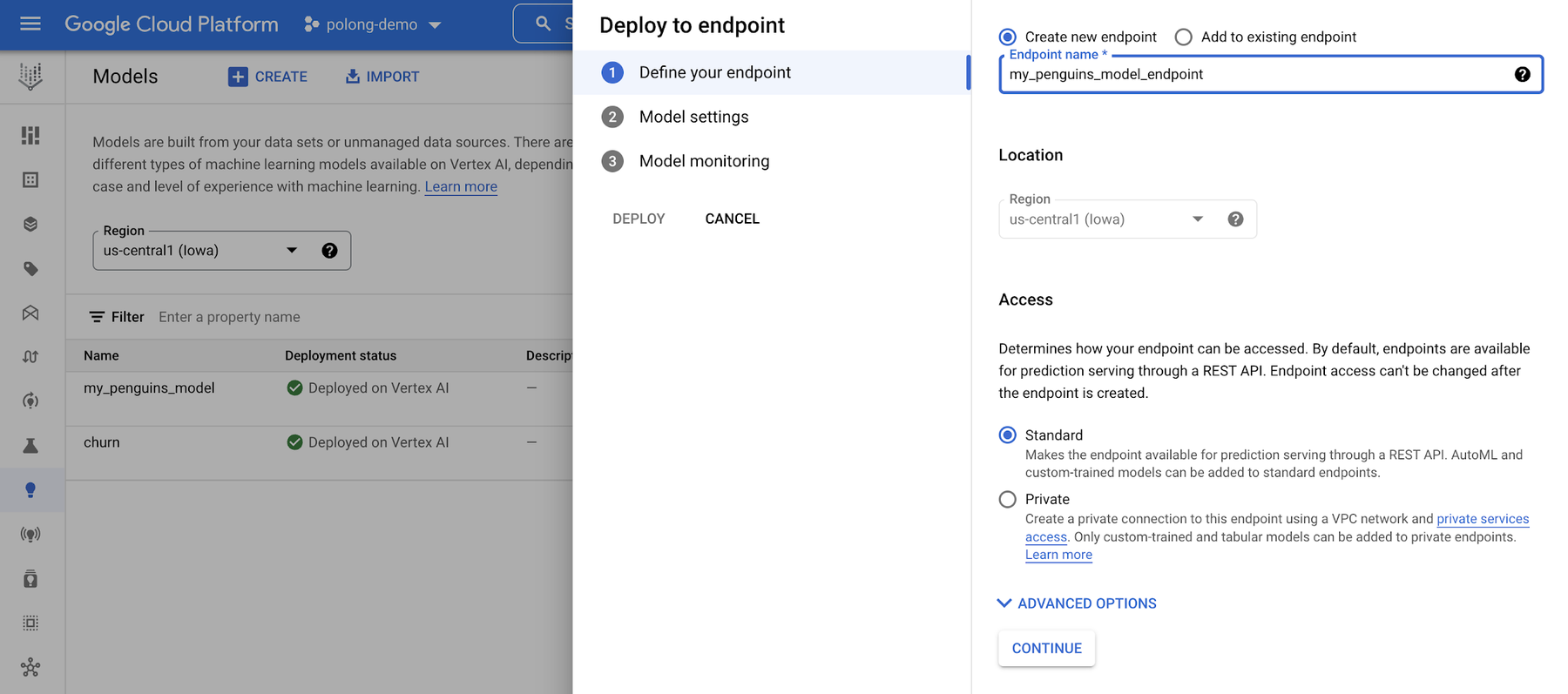Screen dimensions: 1568x694
Task: Select Create new endpoint radio
Action: [1008, 37]
